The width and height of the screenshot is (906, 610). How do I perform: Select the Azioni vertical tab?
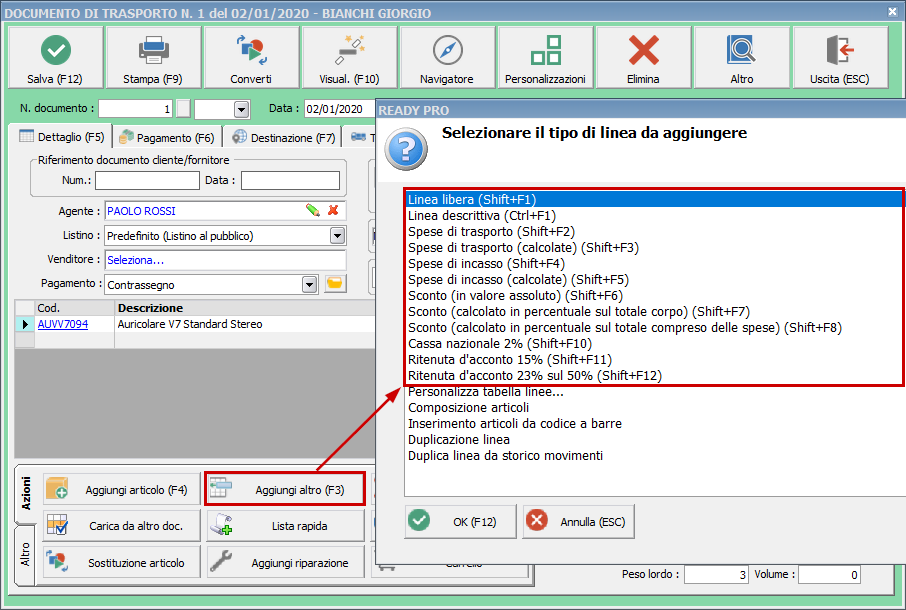pyautogui.click(x=25, y=493)
